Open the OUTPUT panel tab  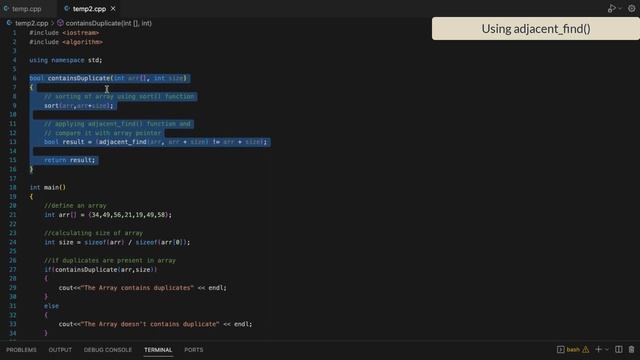pos(60,350)
